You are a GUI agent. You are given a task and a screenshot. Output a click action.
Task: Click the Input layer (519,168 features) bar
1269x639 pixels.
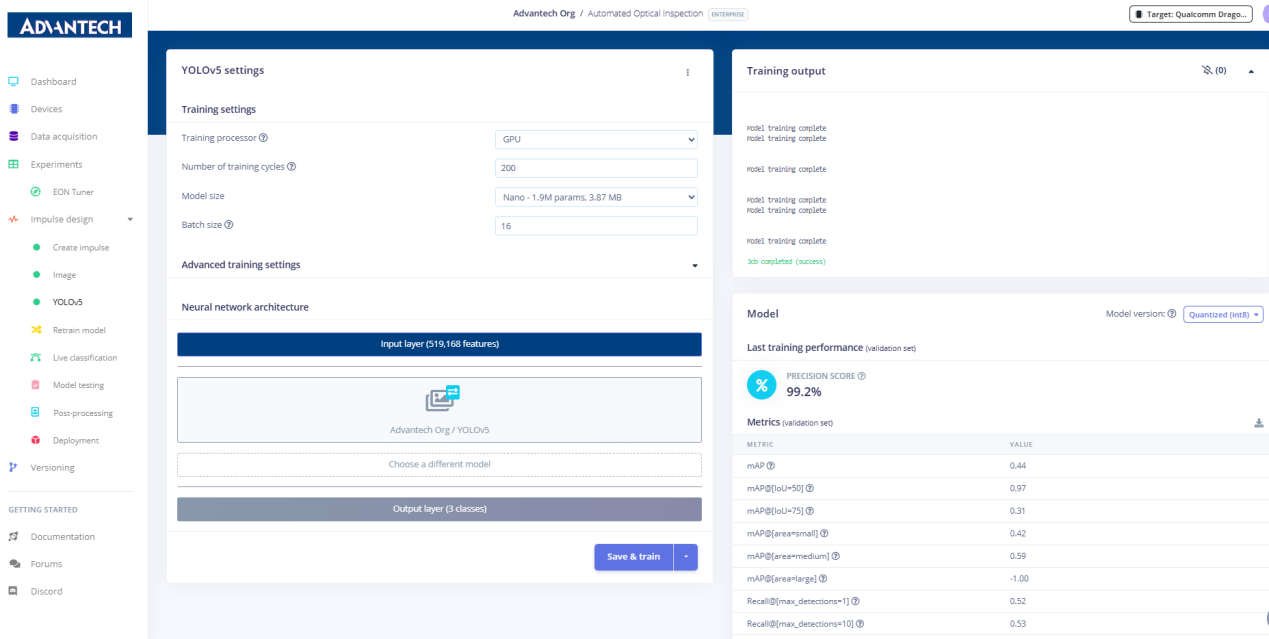point(439,344)
